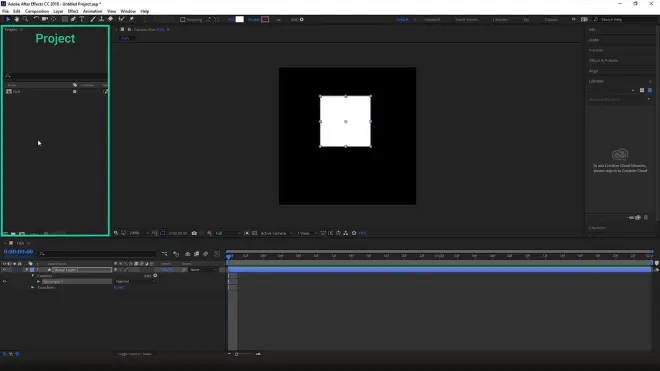This screenshot has width=660, height=371.
Task: Switch to the Standard workspace
Action: click(432, 19)
